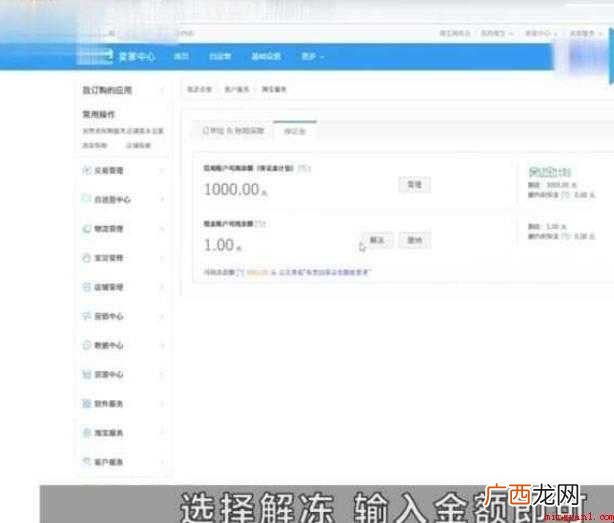Click the 交易管理 sidebar icon
This screenshot has height=523, width=614.
86,170
